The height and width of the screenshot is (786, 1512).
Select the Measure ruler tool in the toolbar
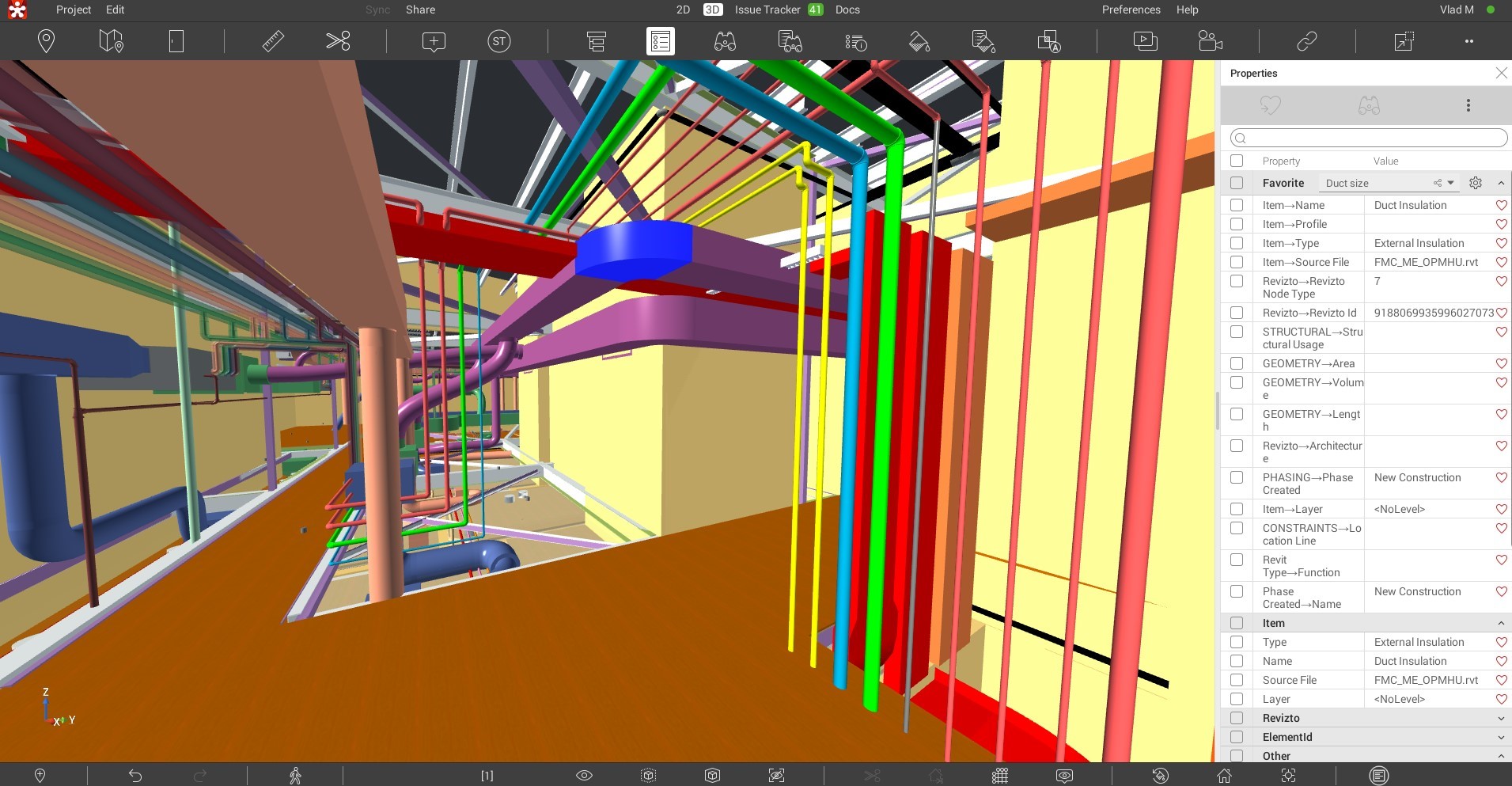273,40
